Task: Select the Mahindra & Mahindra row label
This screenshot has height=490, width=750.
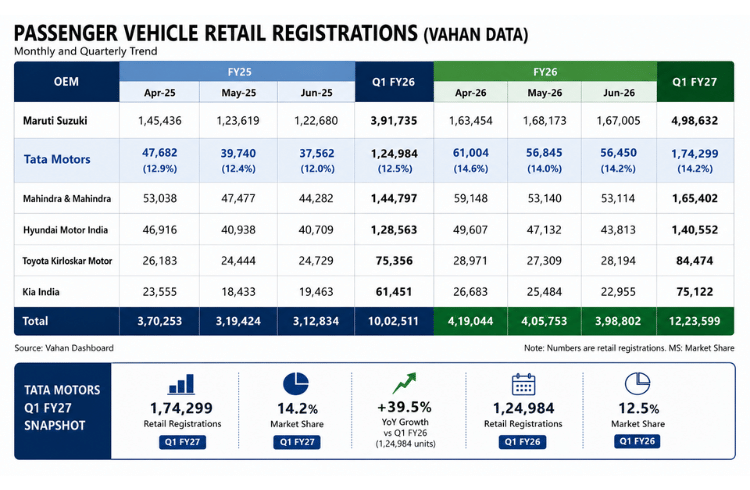Action: [67, 199]
